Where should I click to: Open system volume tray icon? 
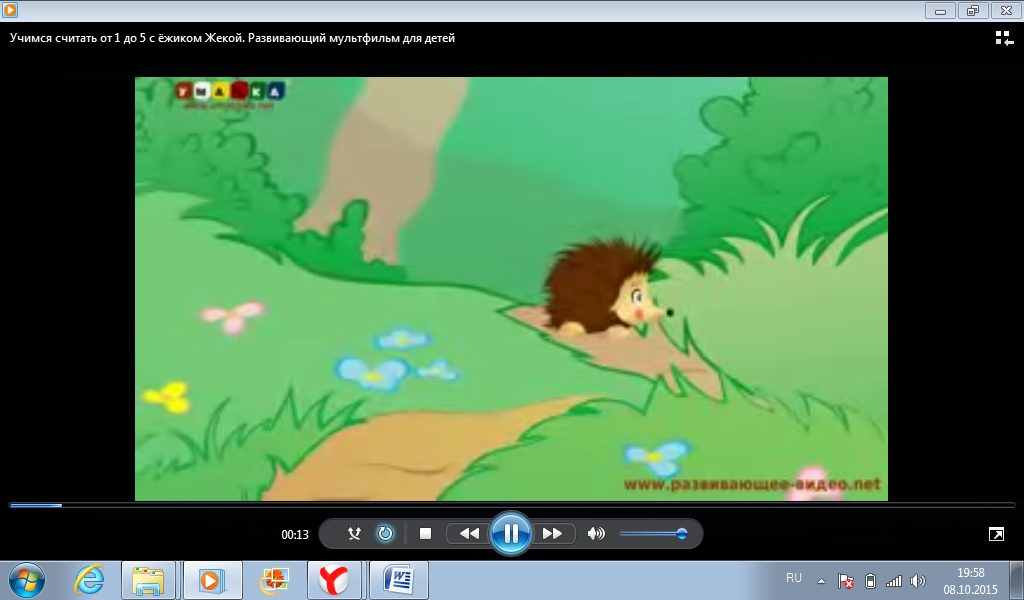point(918,580)
